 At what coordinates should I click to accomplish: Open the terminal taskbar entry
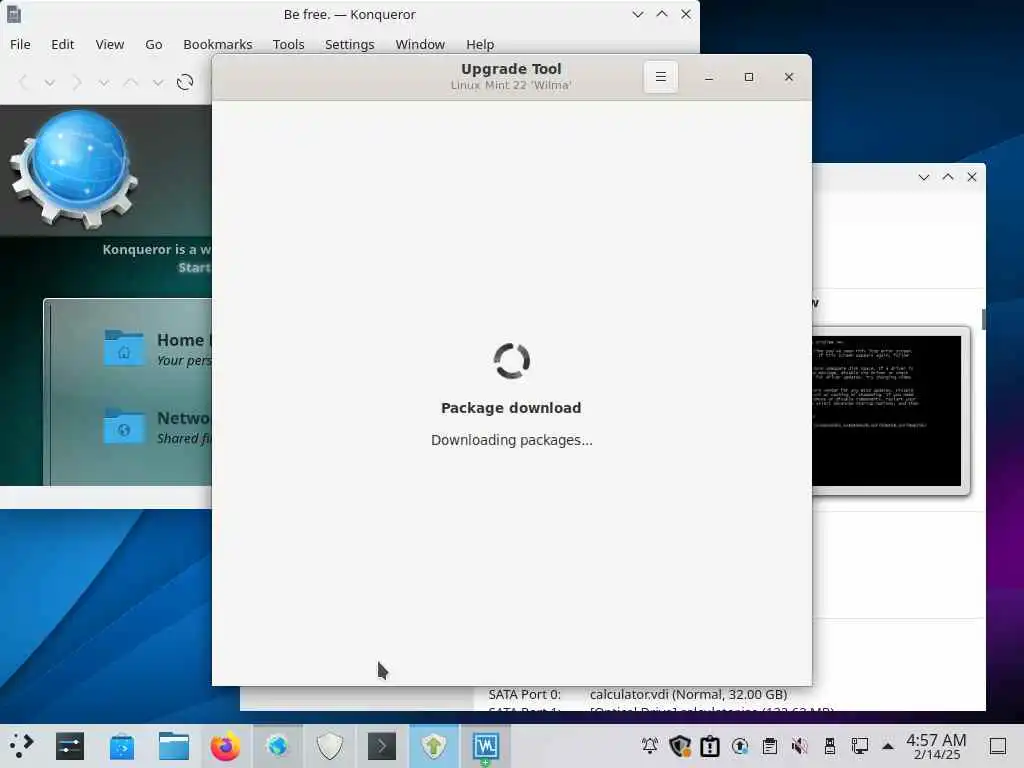point(381,746)
